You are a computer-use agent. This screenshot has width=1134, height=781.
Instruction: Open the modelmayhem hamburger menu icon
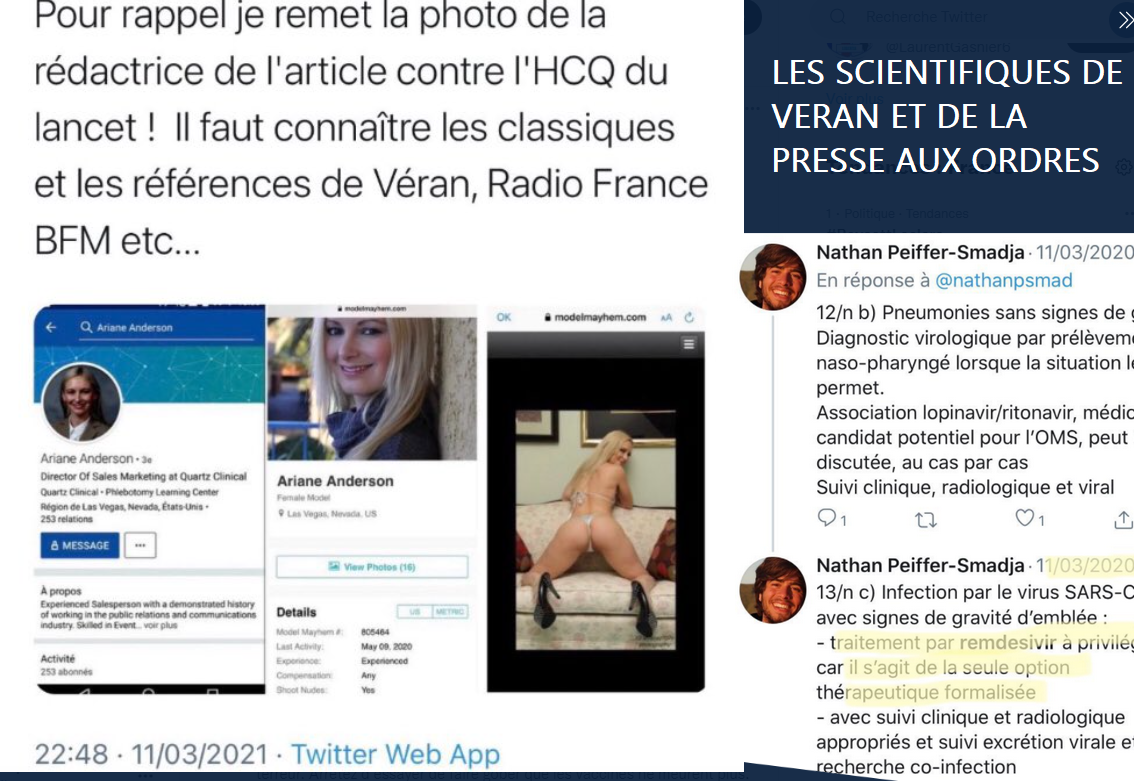(688, 344)
